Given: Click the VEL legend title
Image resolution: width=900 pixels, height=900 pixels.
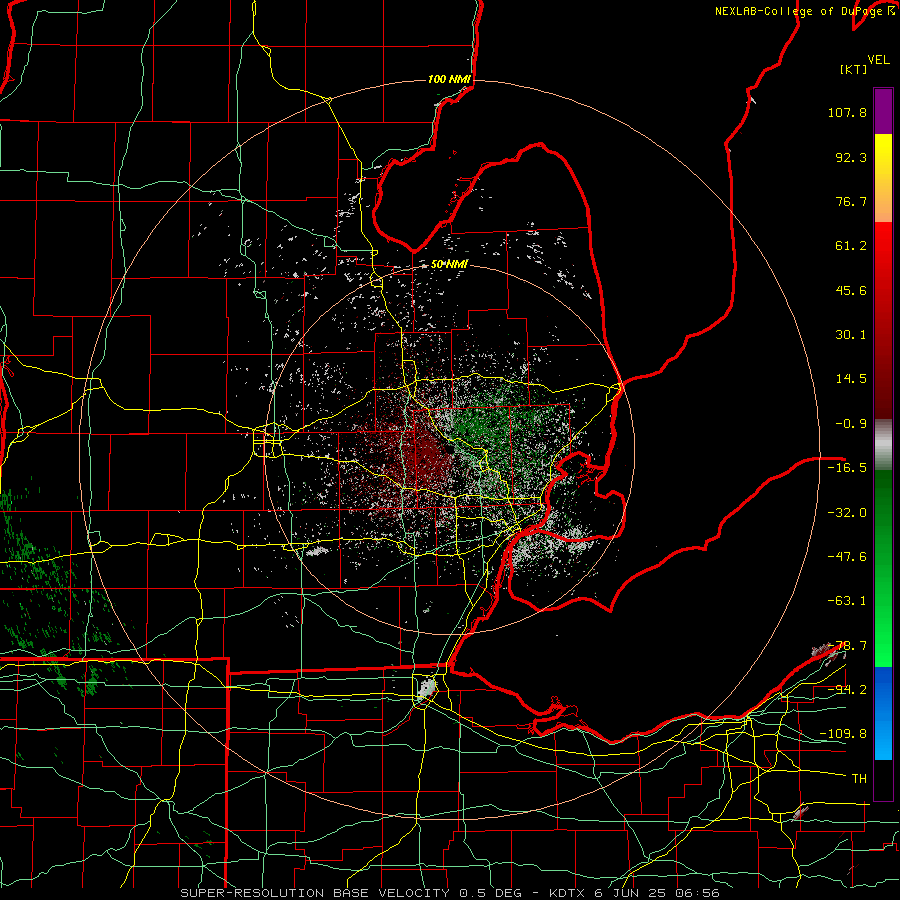Looking at the screenshot, I should [878, 60].
